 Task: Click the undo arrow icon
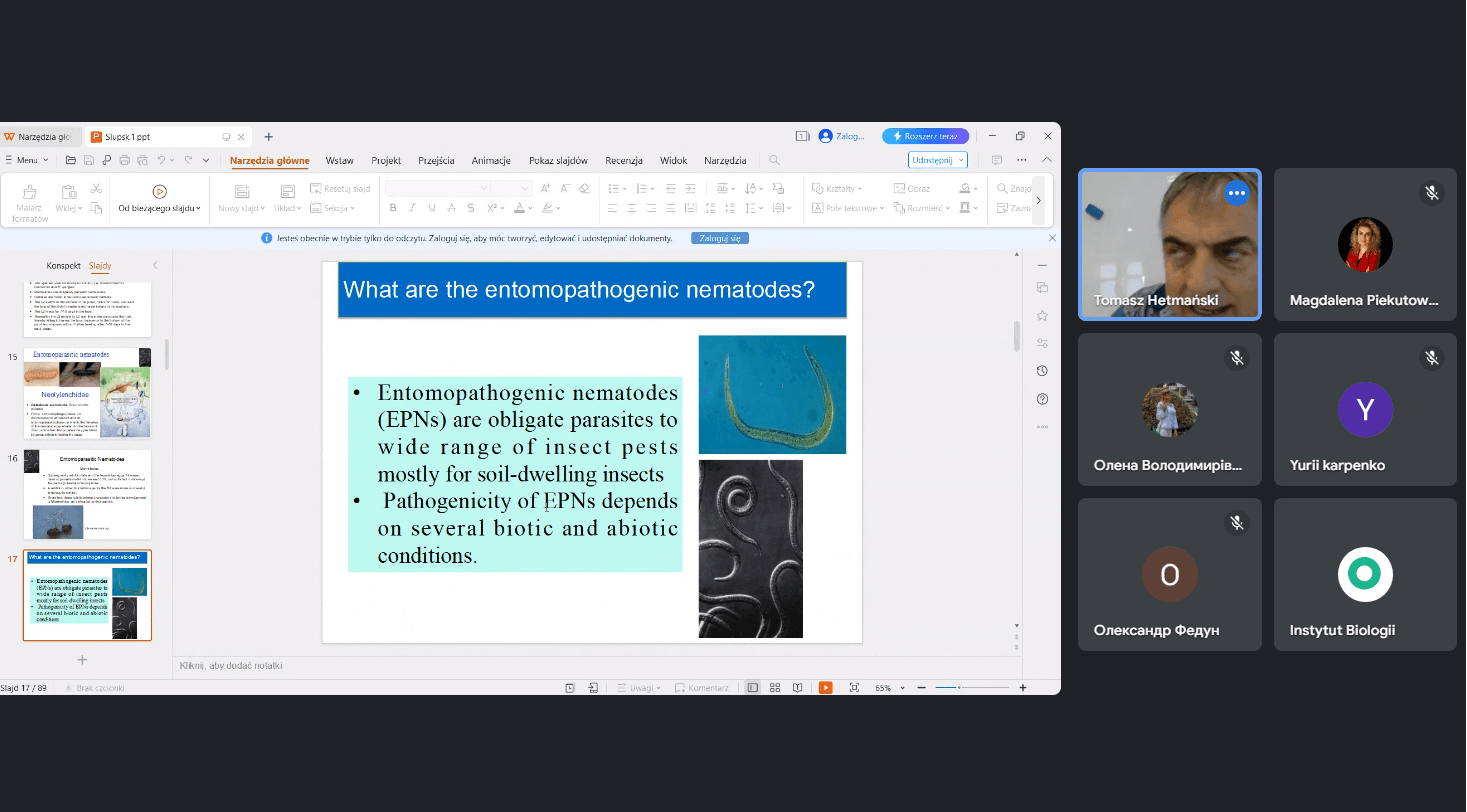click(x=161, y=160)
